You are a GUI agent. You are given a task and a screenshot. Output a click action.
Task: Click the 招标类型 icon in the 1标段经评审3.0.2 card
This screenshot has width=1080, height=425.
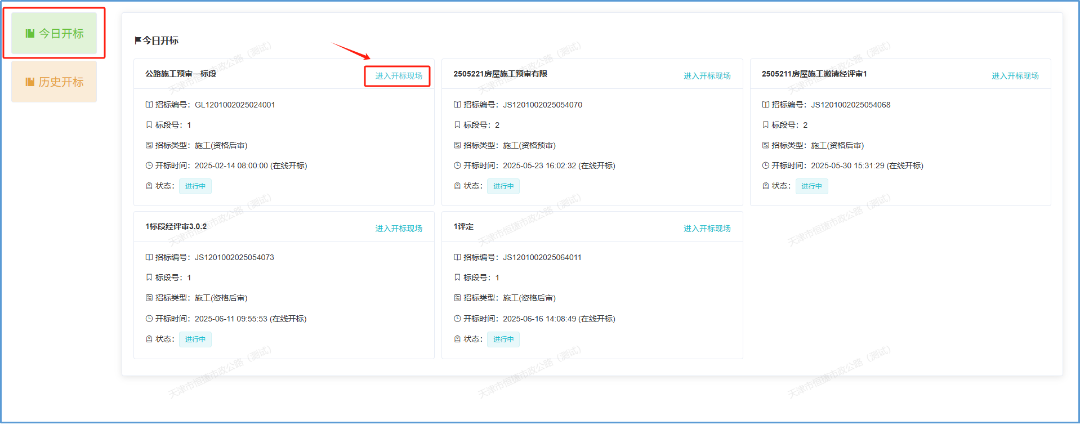point(149,298)
